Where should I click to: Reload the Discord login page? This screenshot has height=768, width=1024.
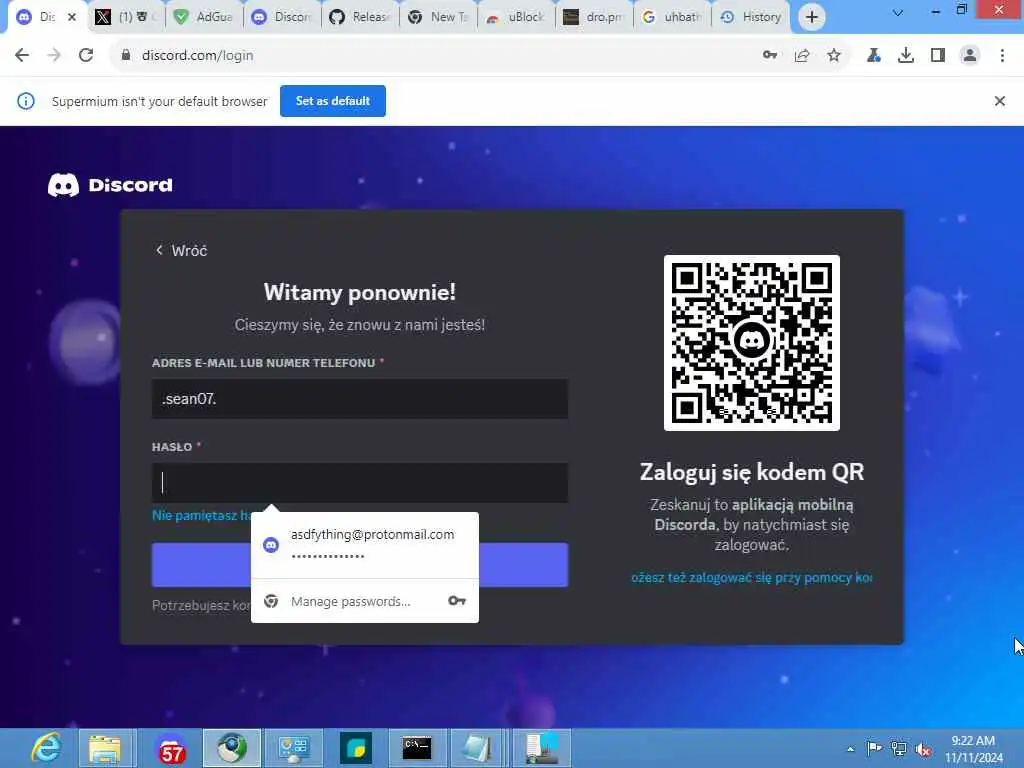coord(86,56)
